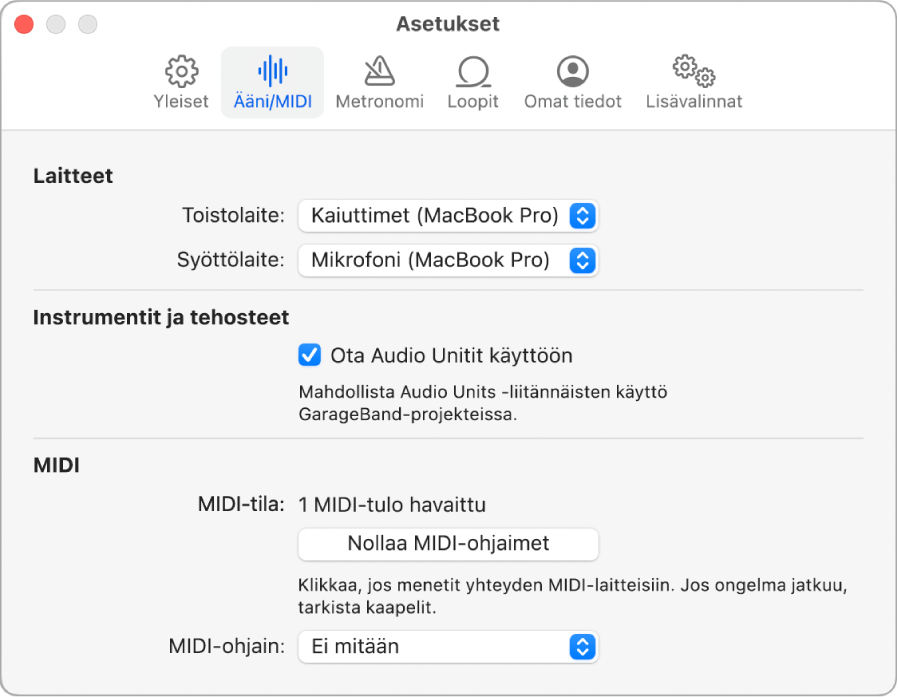
Task: Open the Yleiset settings pane gear icon
Action: tap(181, 70)
